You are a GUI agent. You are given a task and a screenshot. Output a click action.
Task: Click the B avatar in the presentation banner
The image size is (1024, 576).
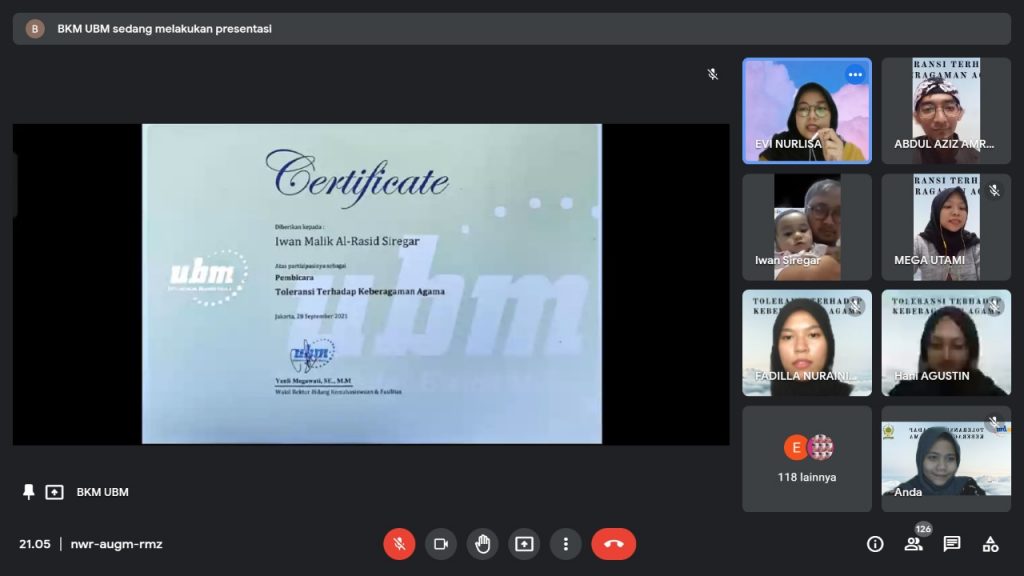click(x=35, y=29)
